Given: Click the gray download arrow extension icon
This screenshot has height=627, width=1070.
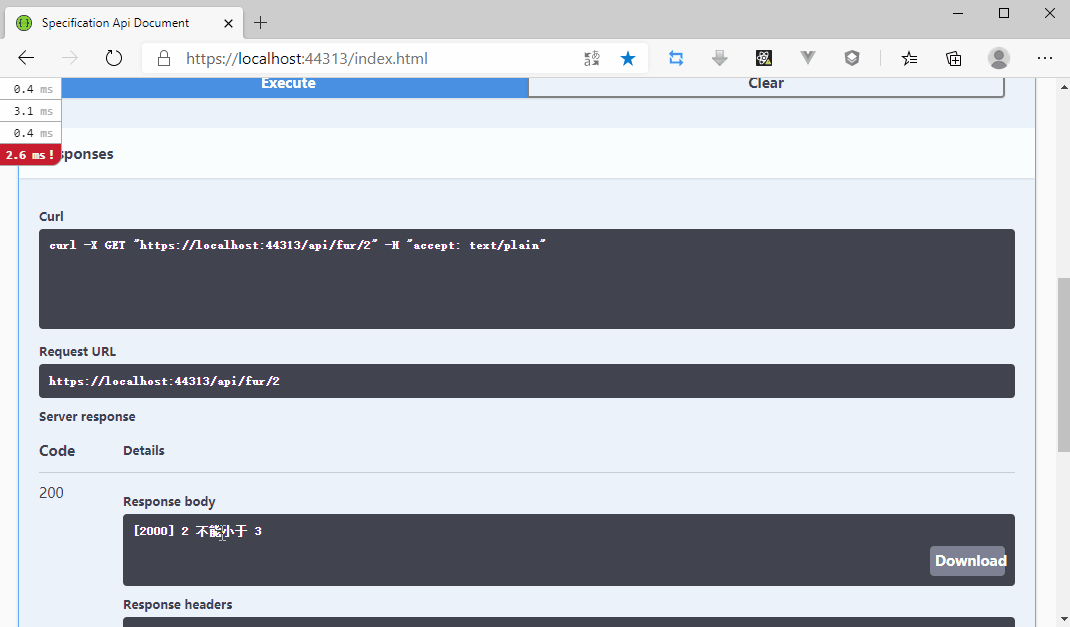Looking at the screenshot, I should coord(720,58).
